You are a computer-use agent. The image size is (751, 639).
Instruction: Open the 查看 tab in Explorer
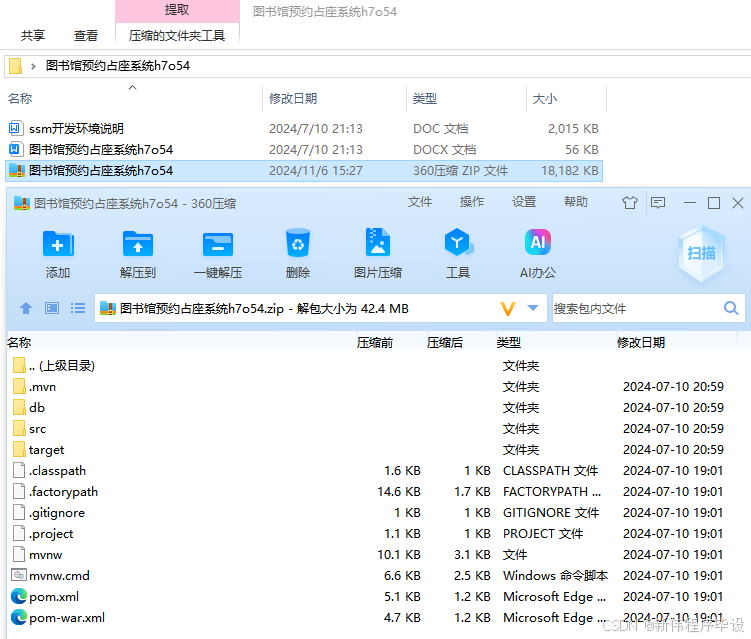click(86, 35)
